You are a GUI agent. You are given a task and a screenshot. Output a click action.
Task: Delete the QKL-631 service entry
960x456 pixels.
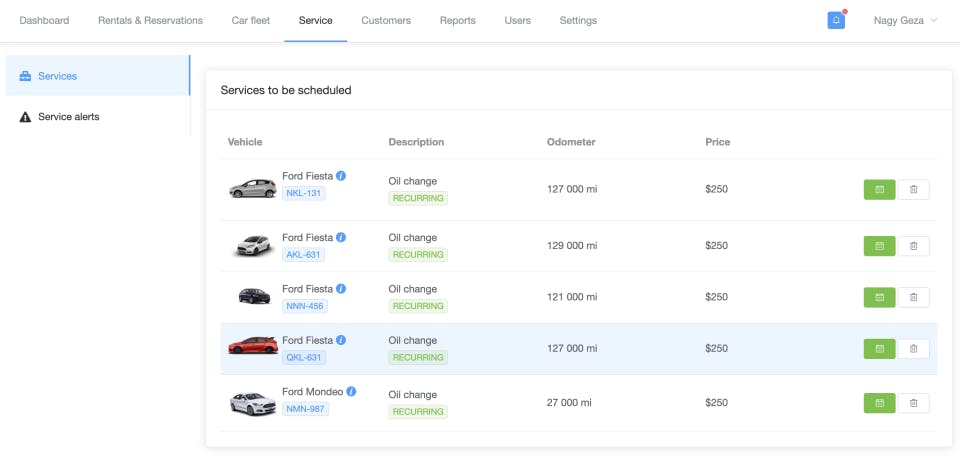click(x=913, y=349)
